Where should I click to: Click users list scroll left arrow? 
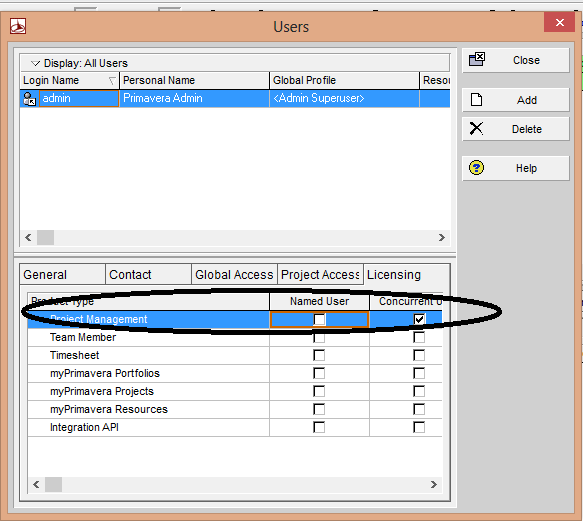click(x=28, y=237)
